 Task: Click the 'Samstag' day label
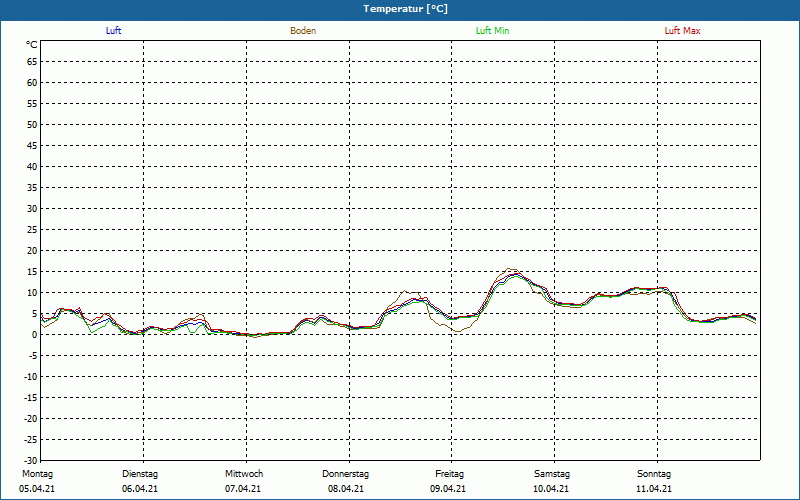(x=552, y=474)
